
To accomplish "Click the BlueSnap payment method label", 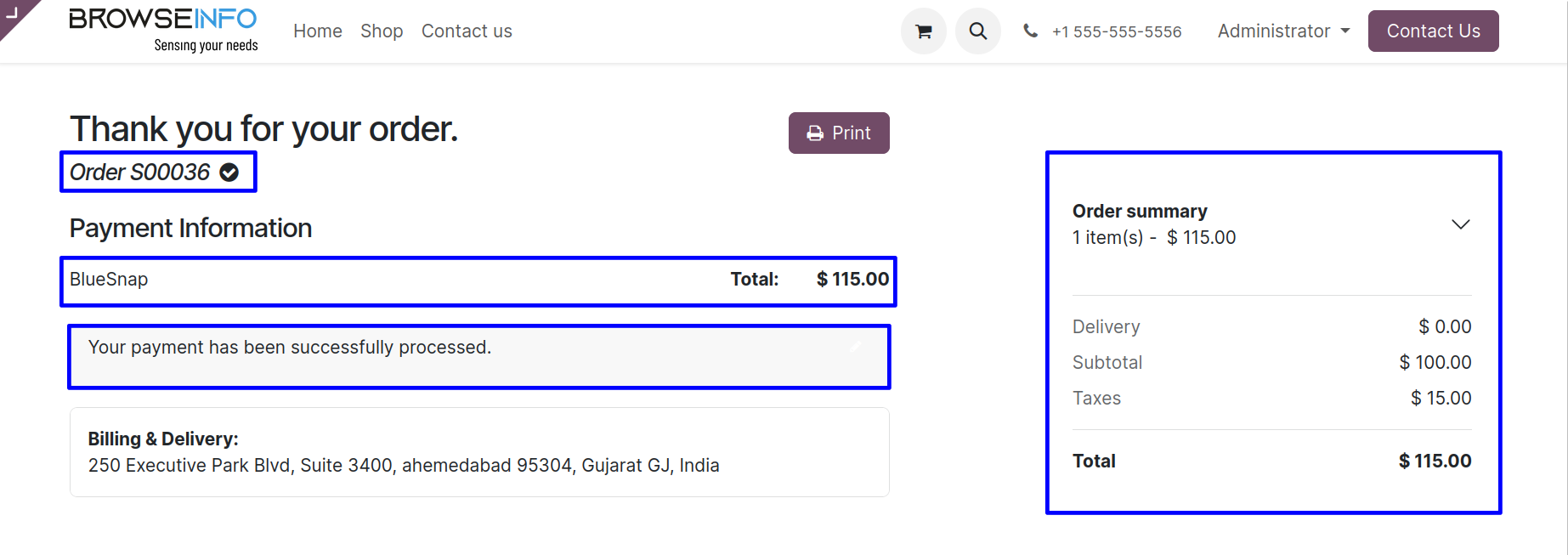I will (109, 280).
